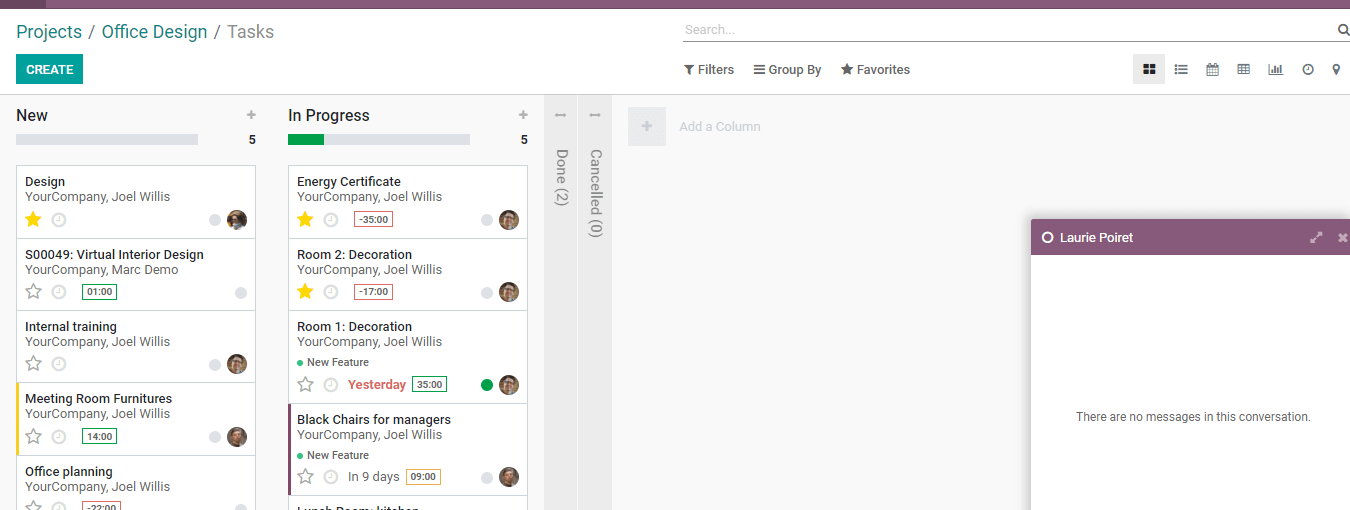Click the 09:00 hours badge

423,477
